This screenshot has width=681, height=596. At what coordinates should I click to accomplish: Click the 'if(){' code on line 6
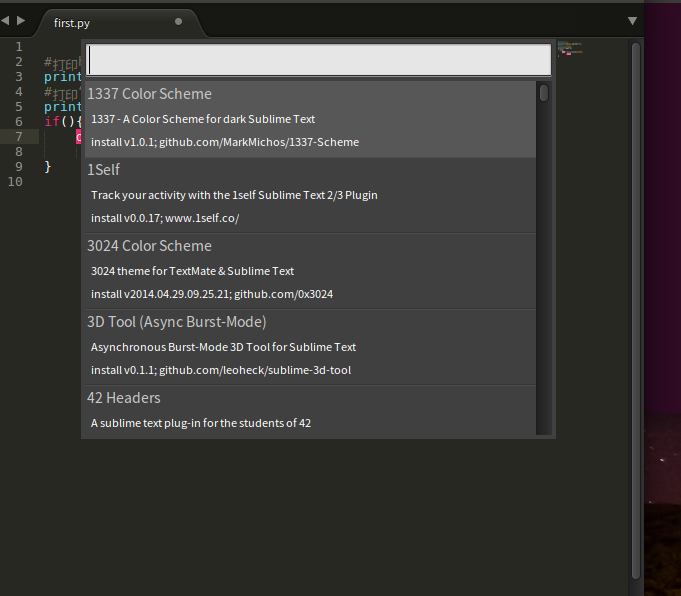pyautogui.click(x=63, y=121)
